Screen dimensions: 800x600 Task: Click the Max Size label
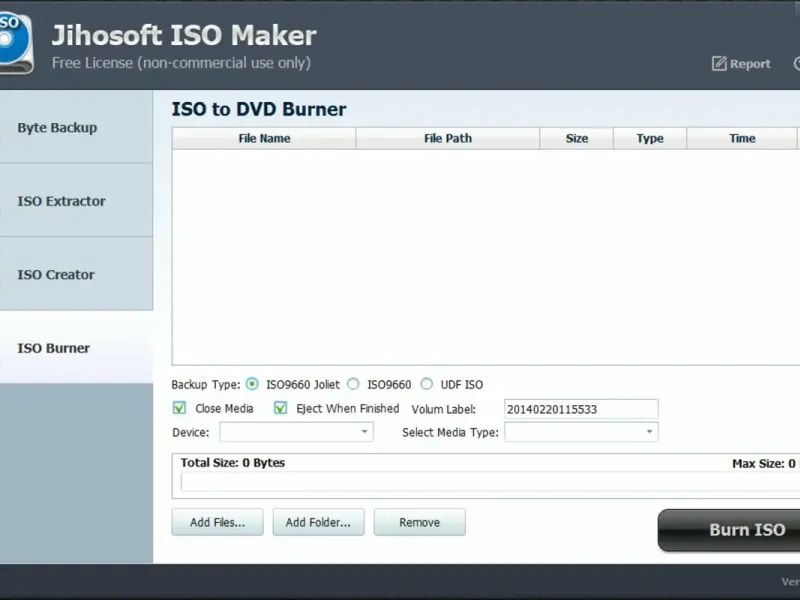764,464
